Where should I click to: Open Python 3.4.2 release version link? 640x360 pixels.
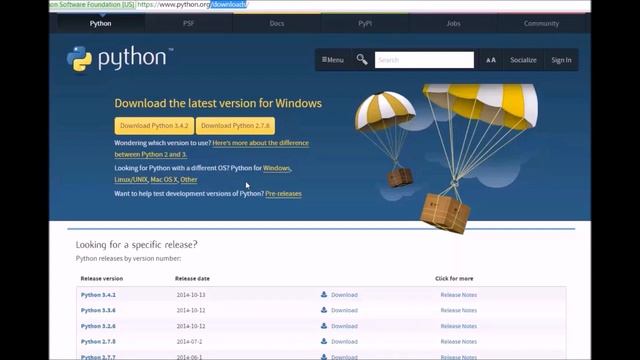[98, 295]
